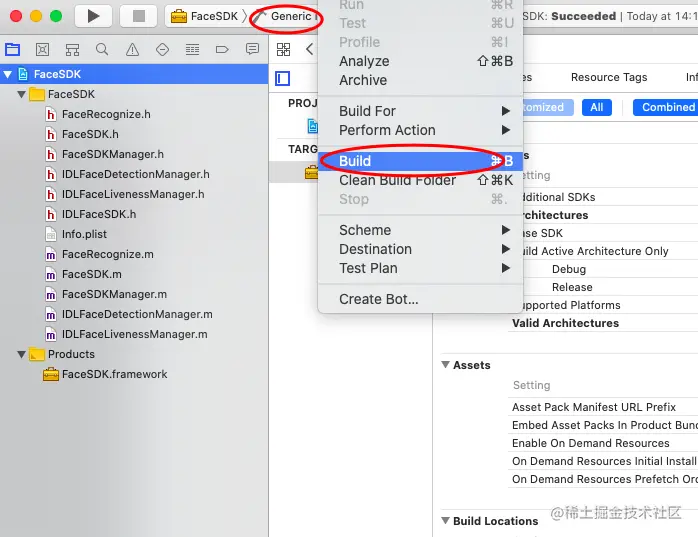Open the Perform Action submenu
The image size is (698, 537).
(420, 130)
